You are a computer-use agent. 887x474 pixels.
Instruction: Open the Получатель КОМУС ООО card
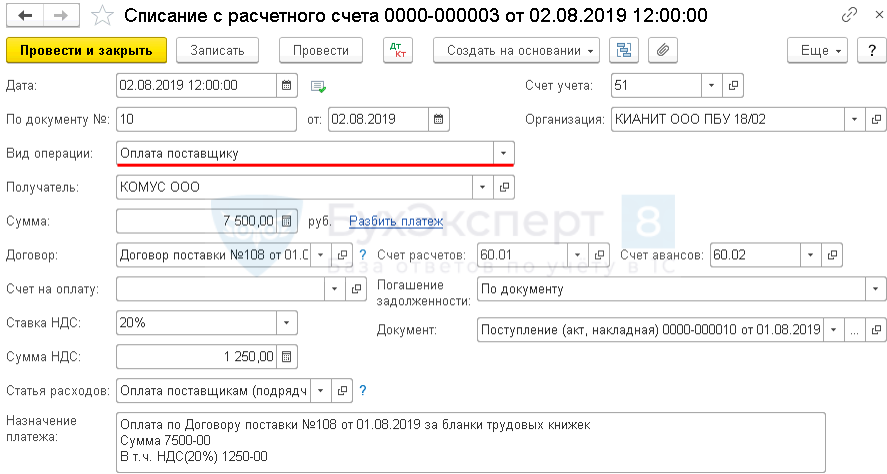504,187
